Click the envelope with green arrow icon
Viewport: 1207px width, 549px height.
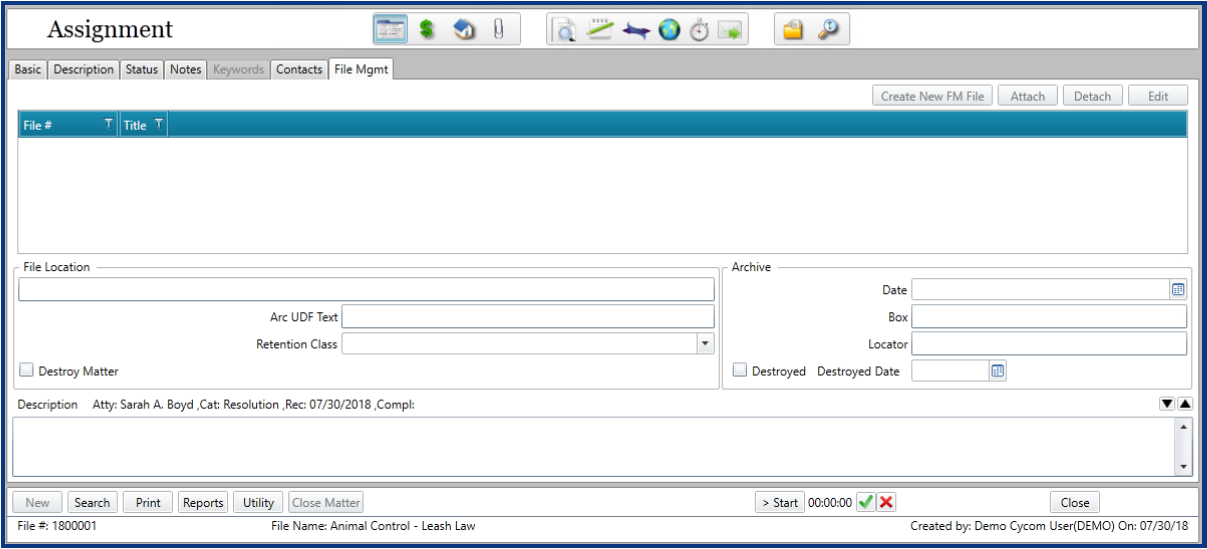731,31
